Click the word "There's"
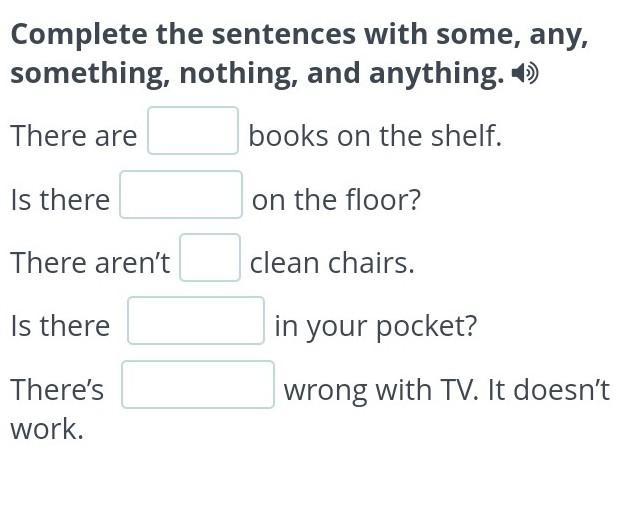The image size is (622, 515). click(x=57, y=390)
